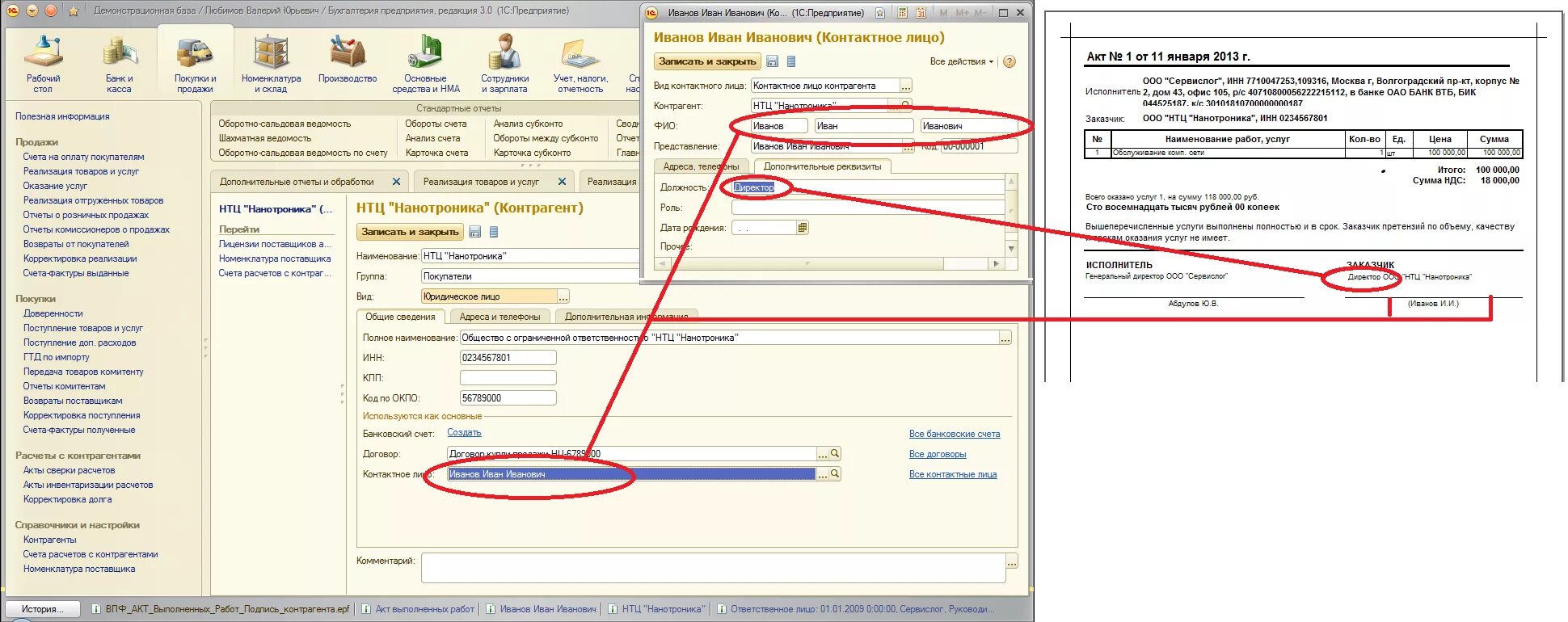Open Комментарий field ellipsis button
Screen dimensions: 1568x622
click(x=1012, y=561)
